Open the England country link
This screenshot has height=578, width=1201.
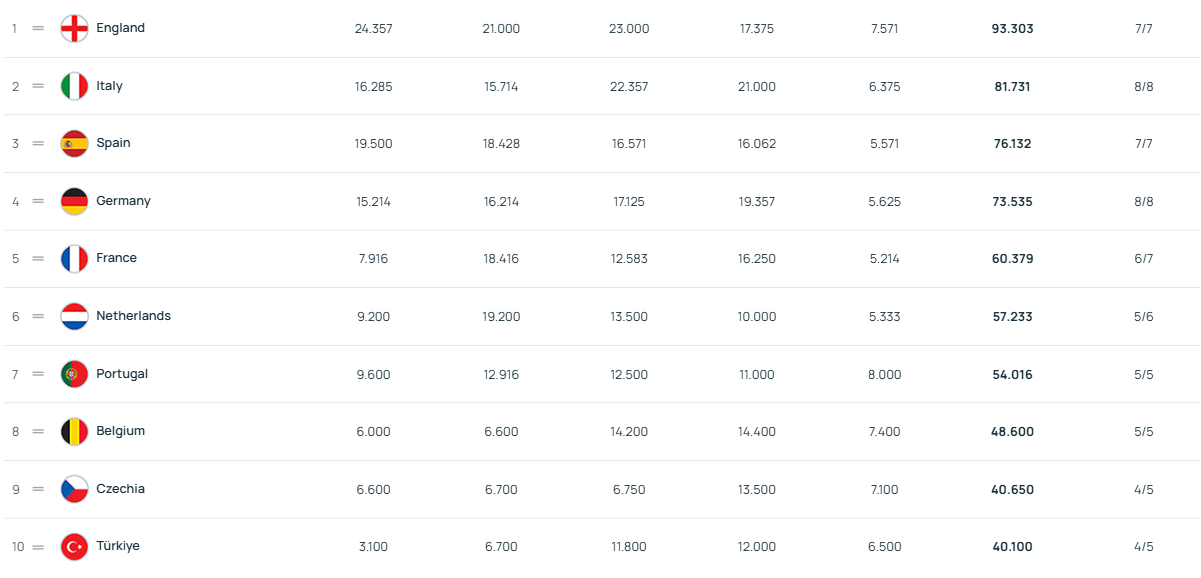point(120,28)
